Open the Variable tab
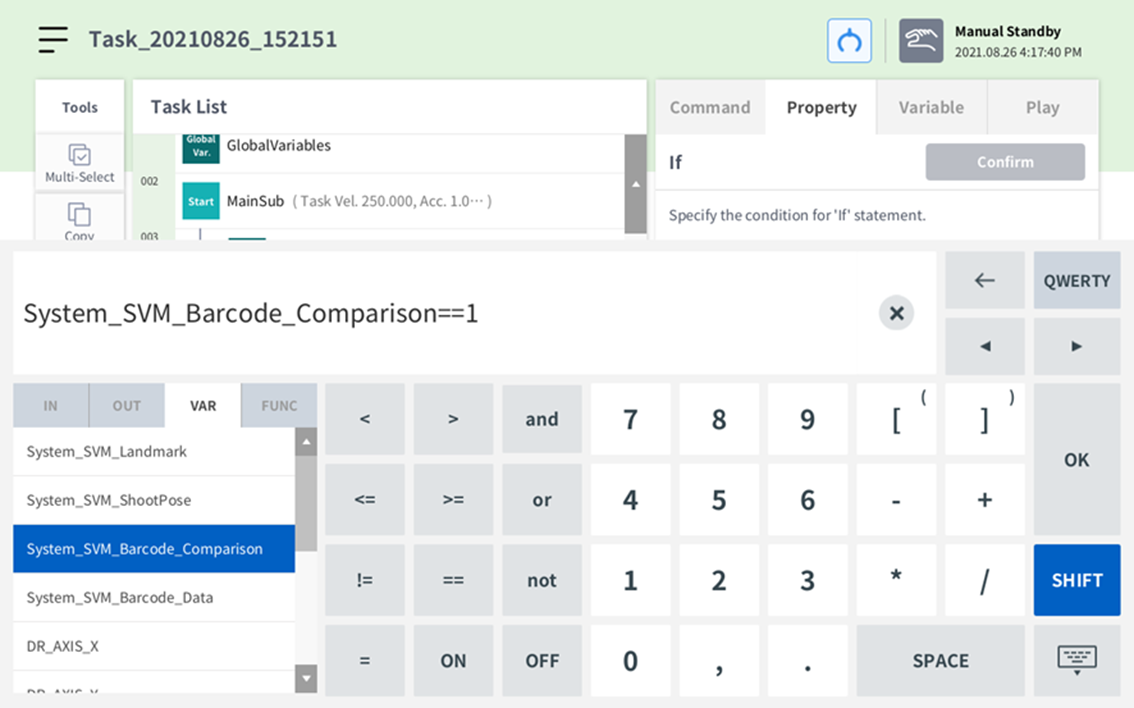 click(x=930, y=107)
